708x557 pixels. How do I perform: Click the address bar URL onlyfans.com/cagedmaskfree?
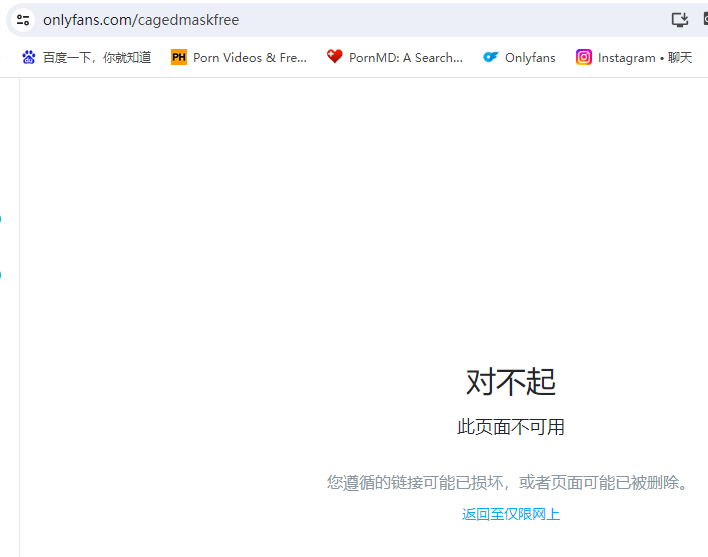[x=141, y=20]
